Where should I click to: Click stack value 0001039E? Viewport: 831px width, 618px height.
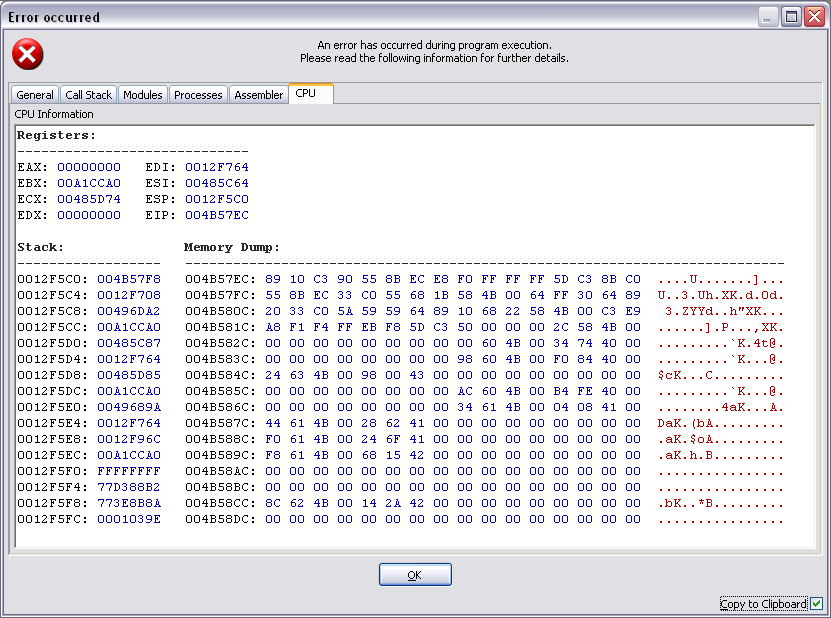coord(129,519)
